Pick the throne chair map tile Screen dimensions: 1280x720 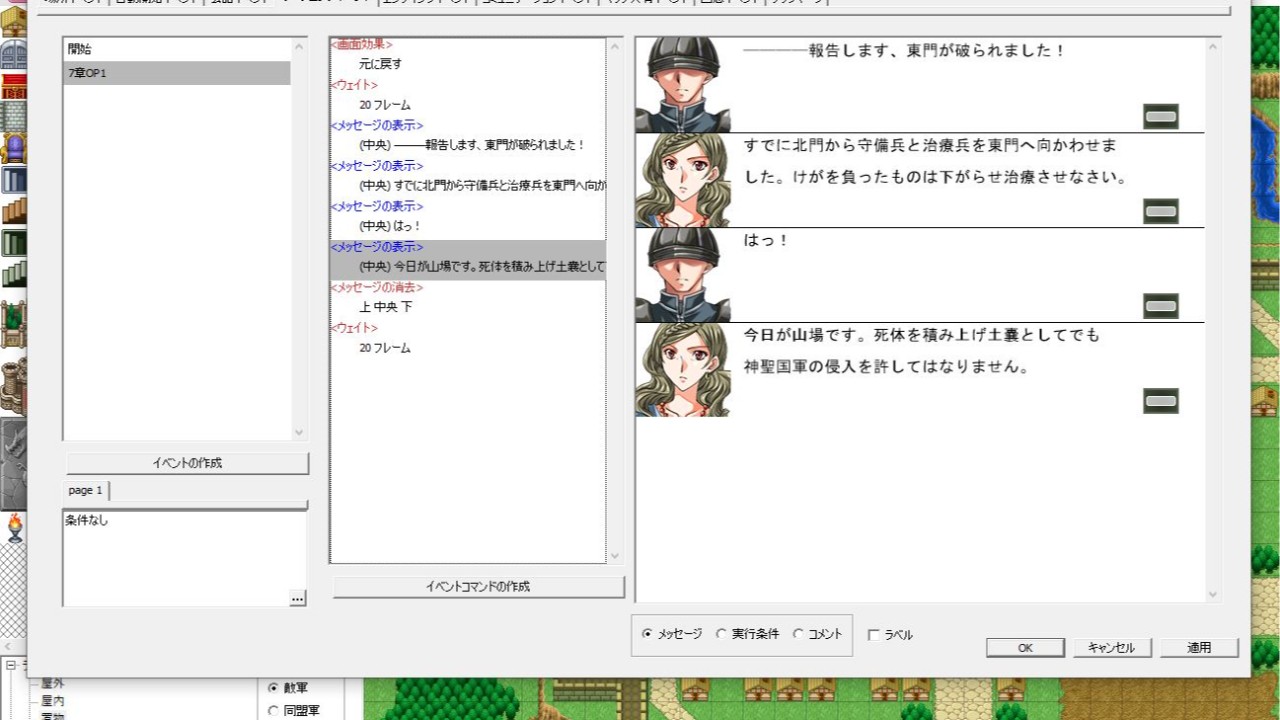point(14,145)
